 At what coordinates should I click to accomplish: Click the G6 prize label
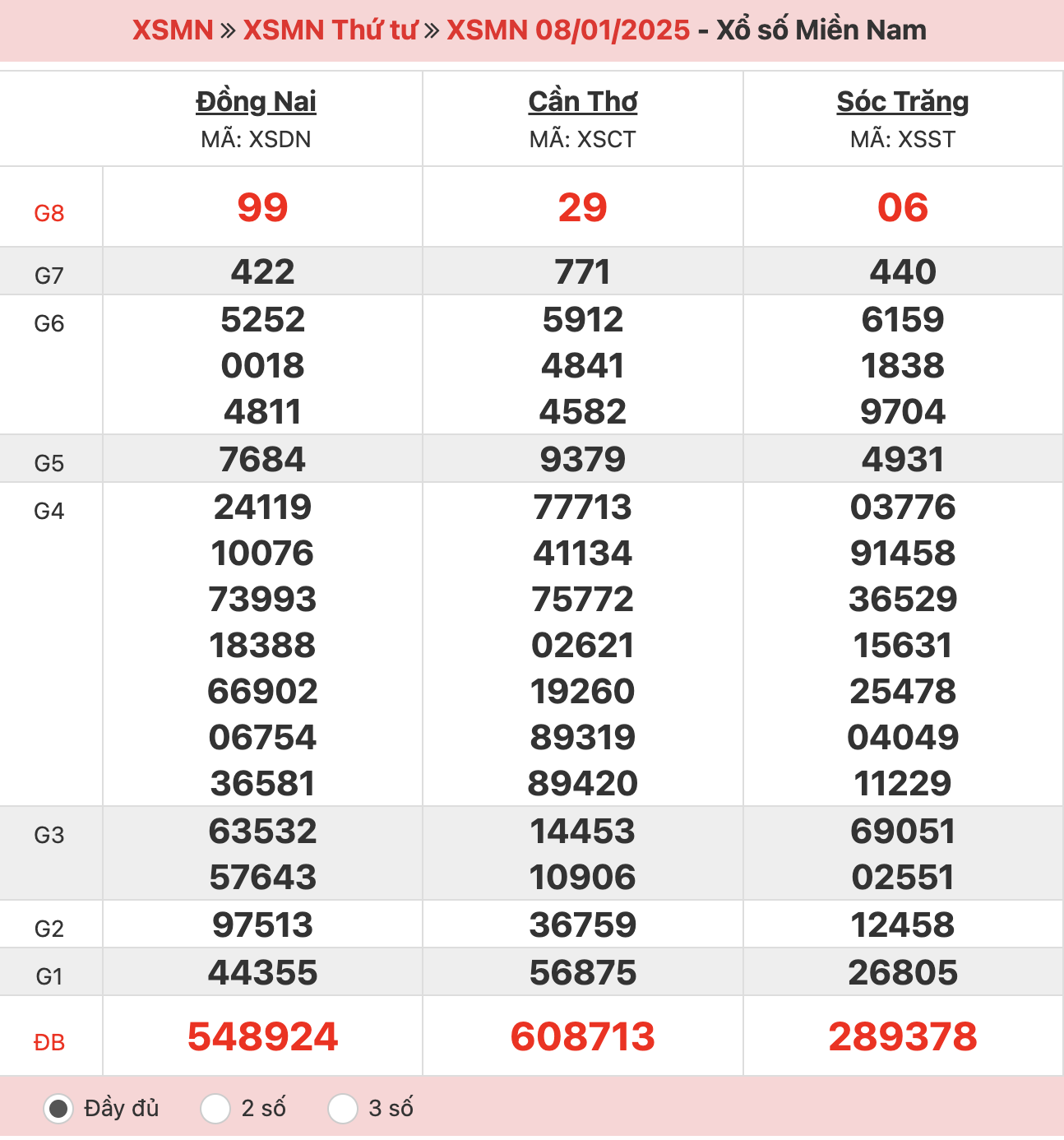click(49, 323)
